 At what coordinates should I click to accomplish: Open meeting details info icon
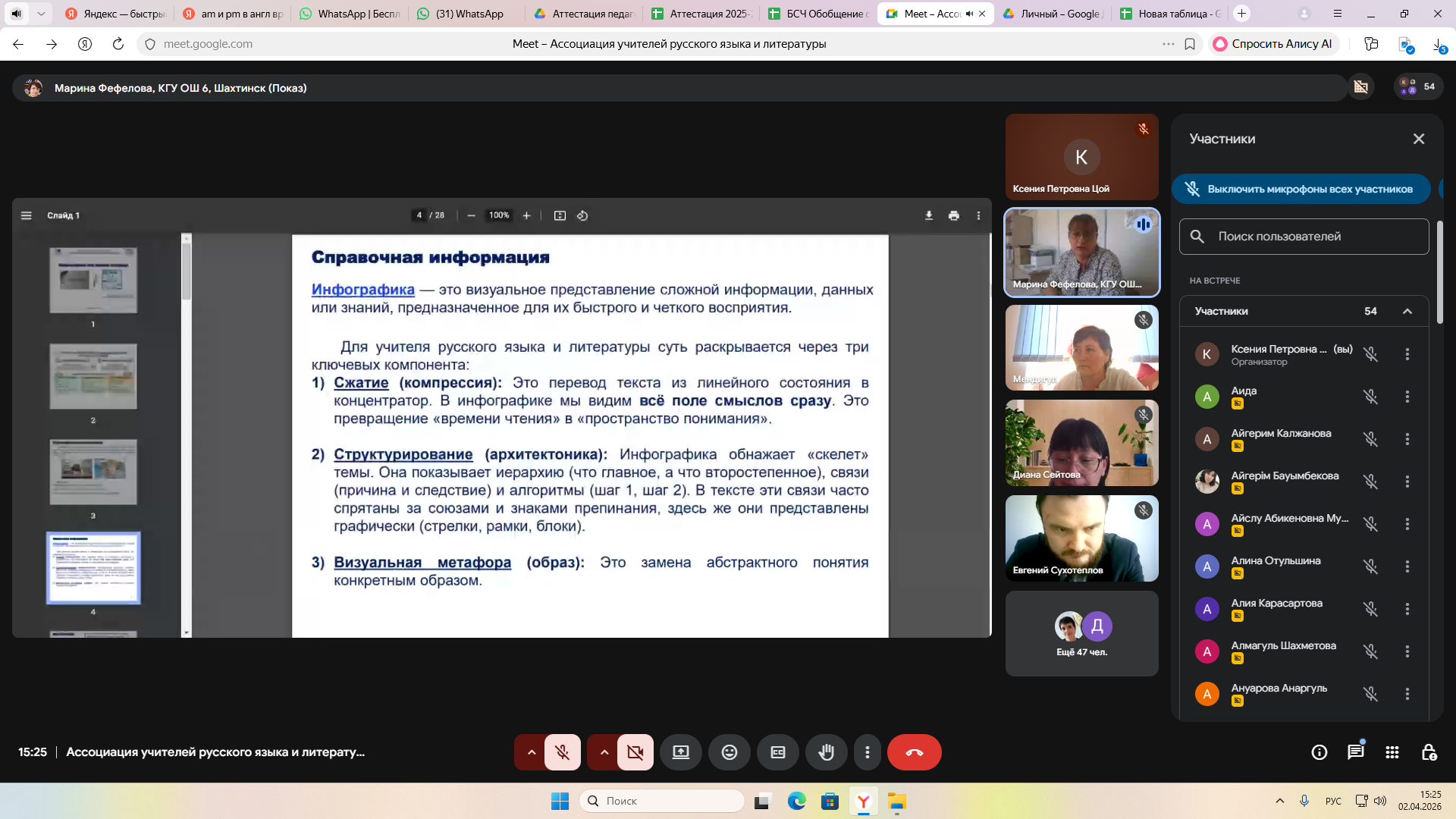click(x=1319, y=752)
